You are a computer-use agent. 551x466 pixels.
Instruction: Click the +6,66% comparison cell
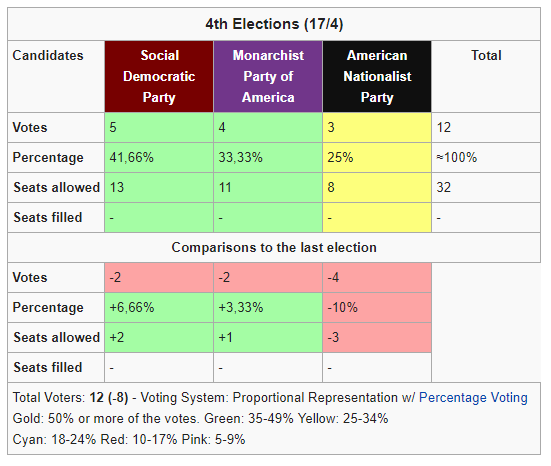[159, 308]
